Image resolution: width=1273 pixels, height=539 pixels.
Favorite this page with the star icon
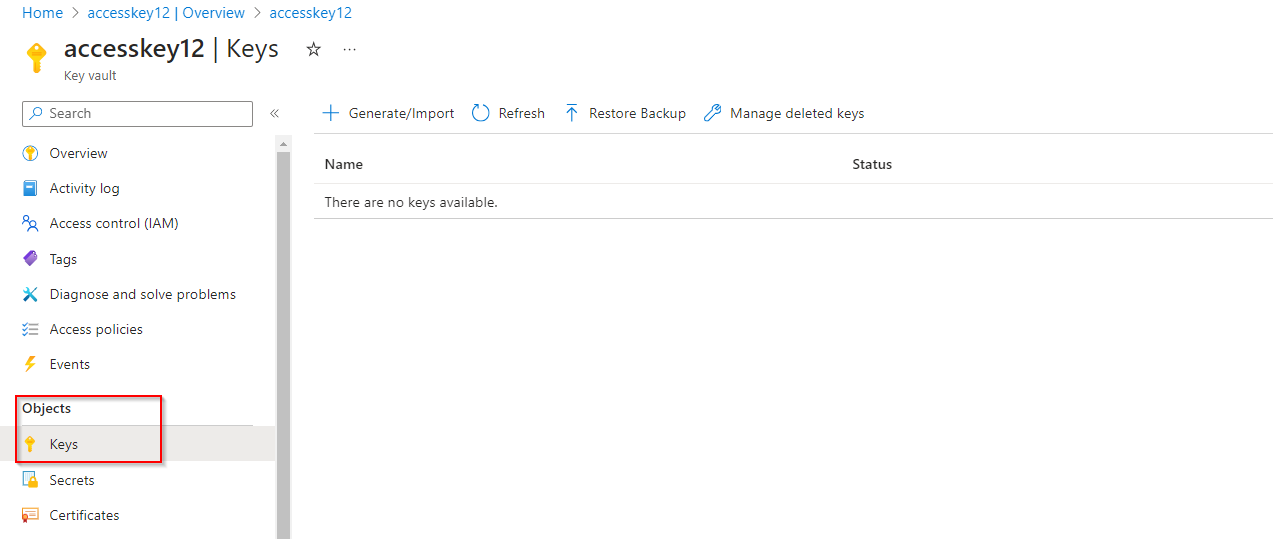(313, 49)
